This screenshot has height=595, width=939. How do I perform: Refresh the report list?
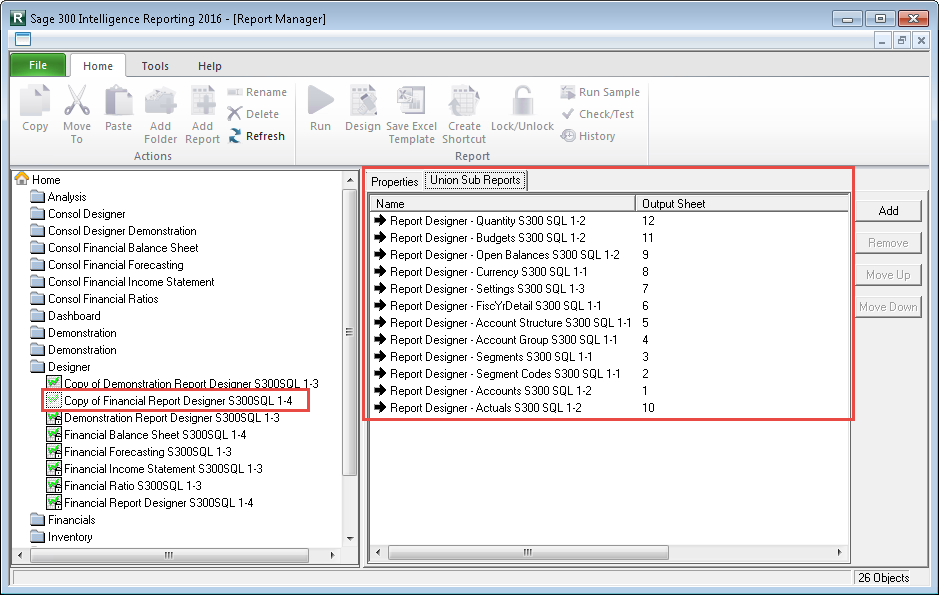coord(256,136)
